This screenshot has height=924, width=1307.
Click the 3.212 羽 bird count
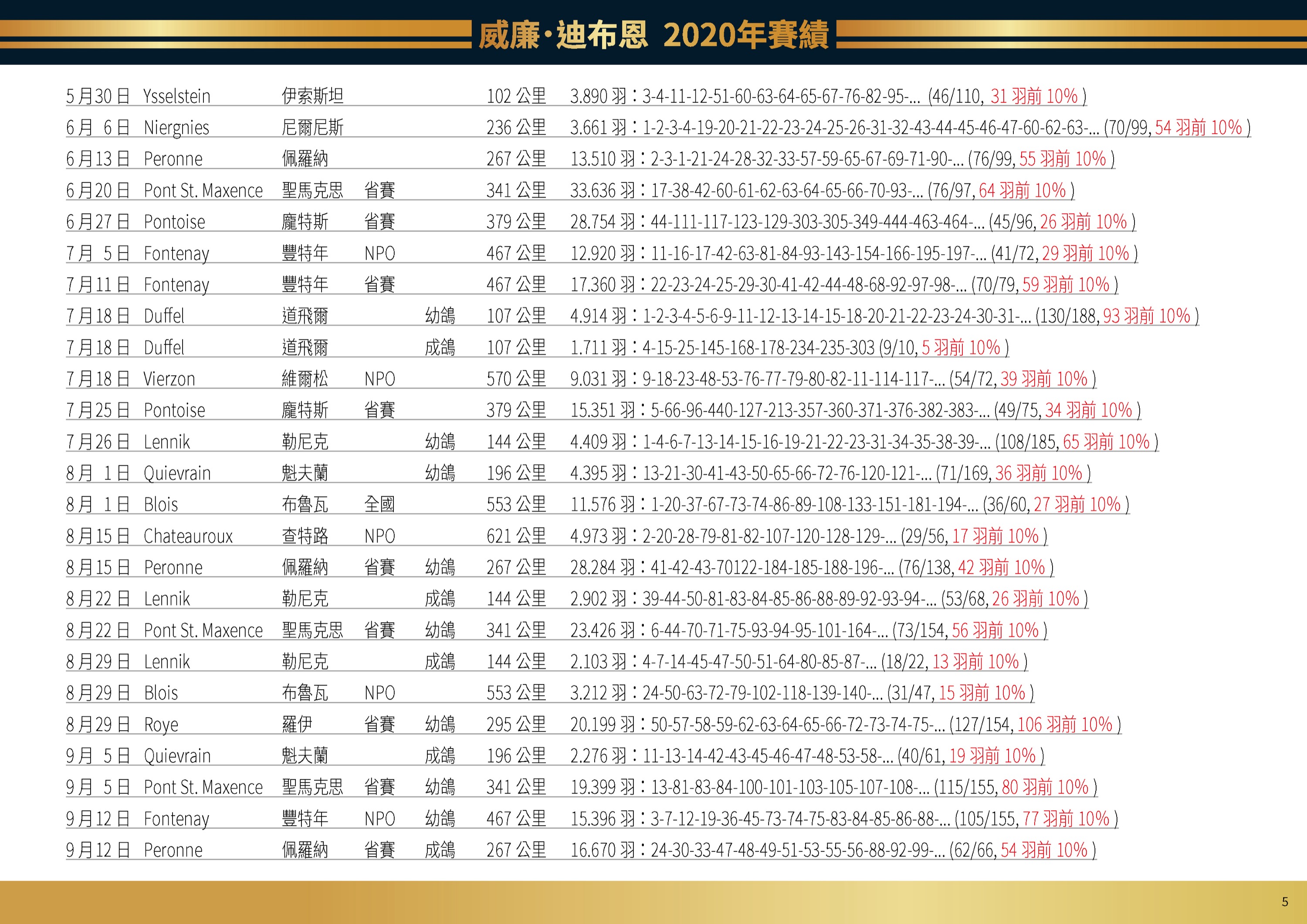[599, 693]
